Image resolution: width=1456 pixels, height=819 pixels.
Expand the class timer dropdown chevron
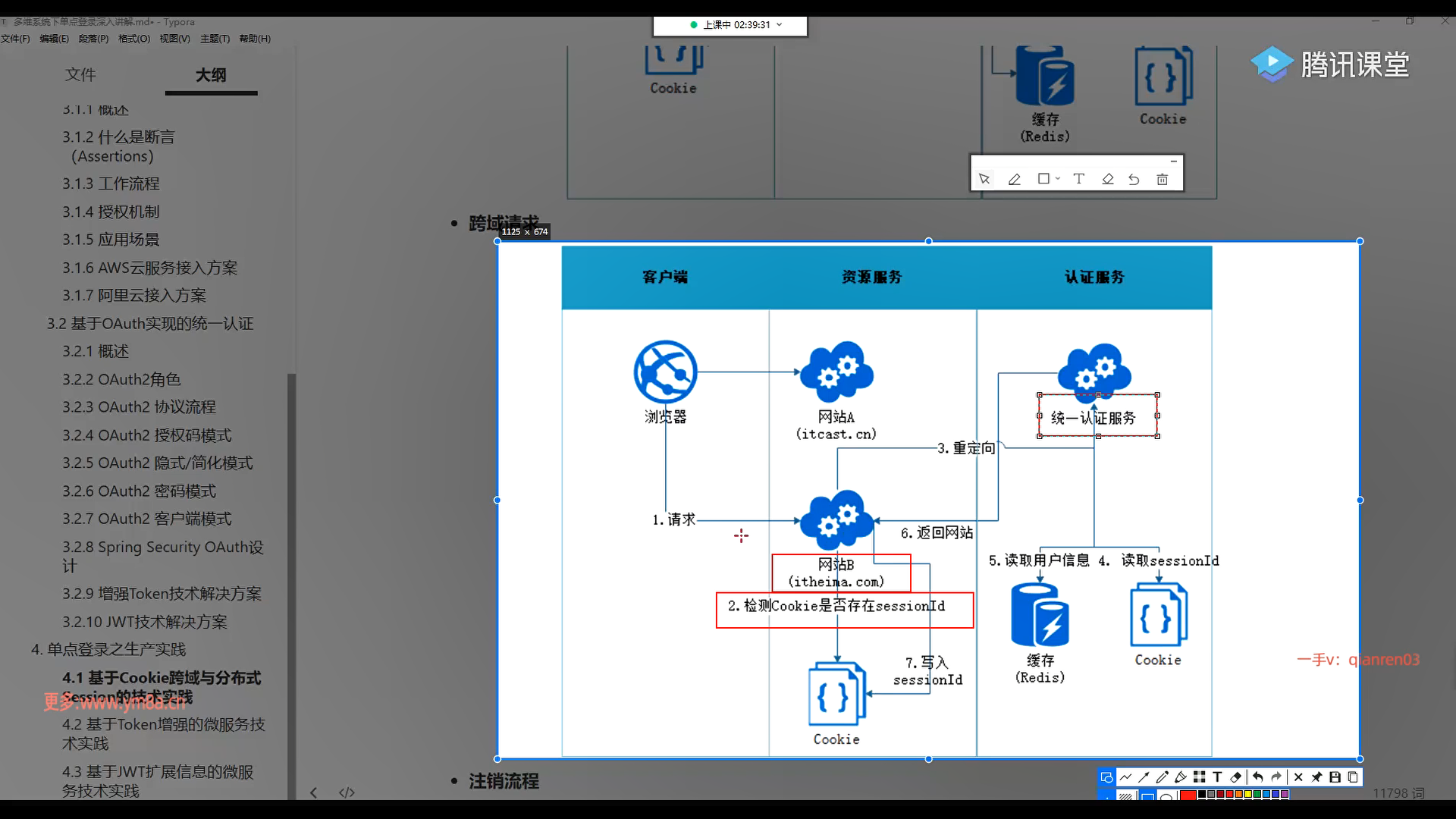[780, 25]
